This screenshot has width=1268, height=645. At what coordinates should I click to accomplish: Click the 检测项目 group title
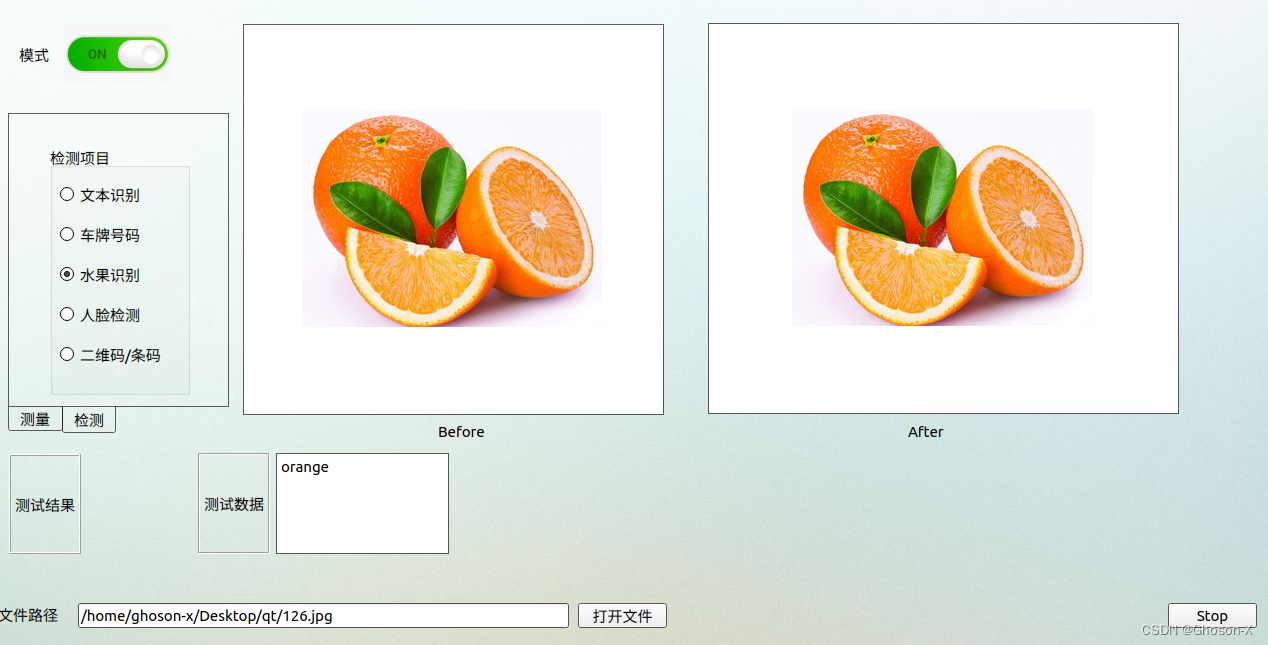point(80,158)
